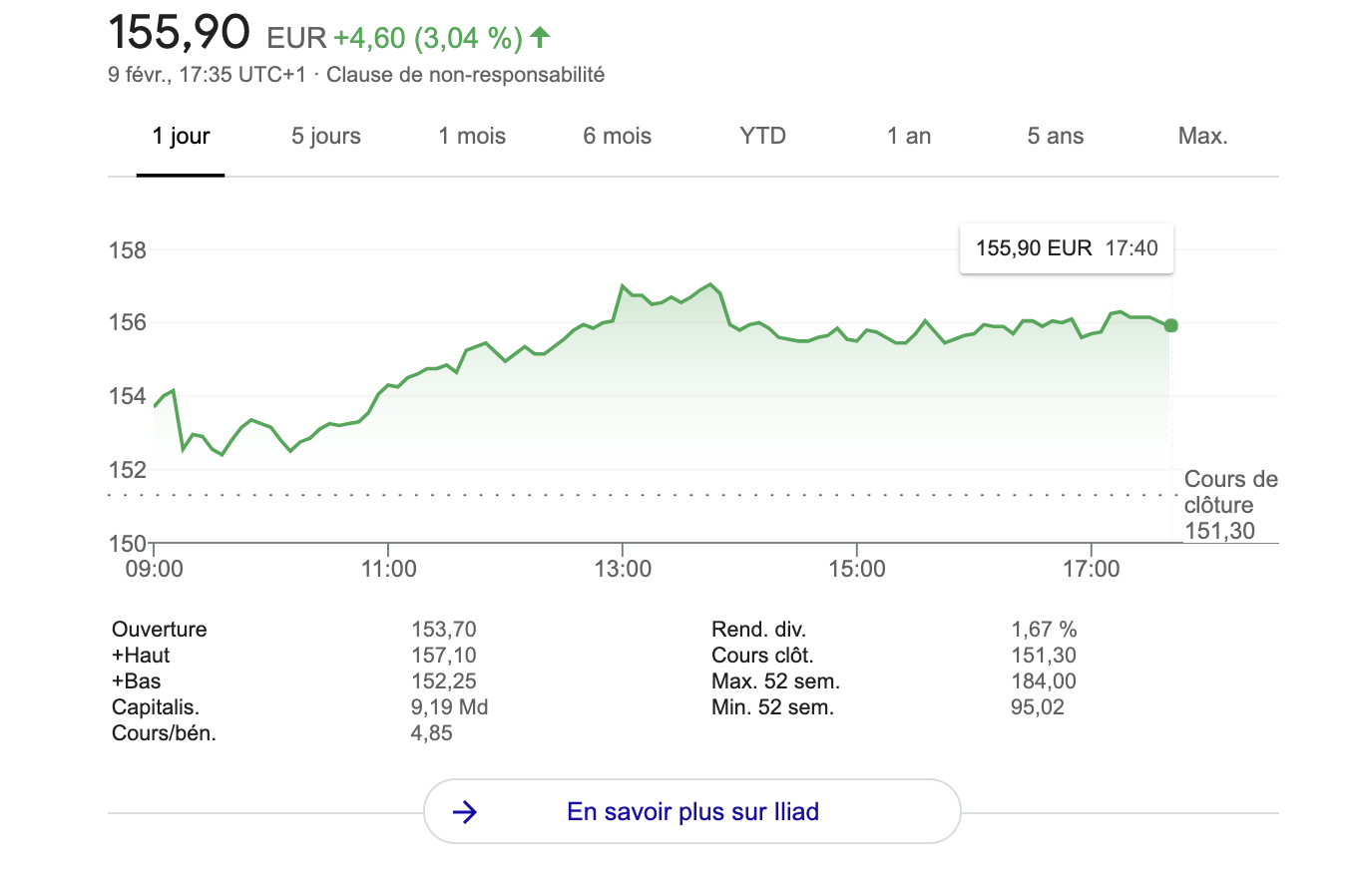Click the green up arrow icon
The height and width of the screenshot is (896, 1353).
[540, 38]
